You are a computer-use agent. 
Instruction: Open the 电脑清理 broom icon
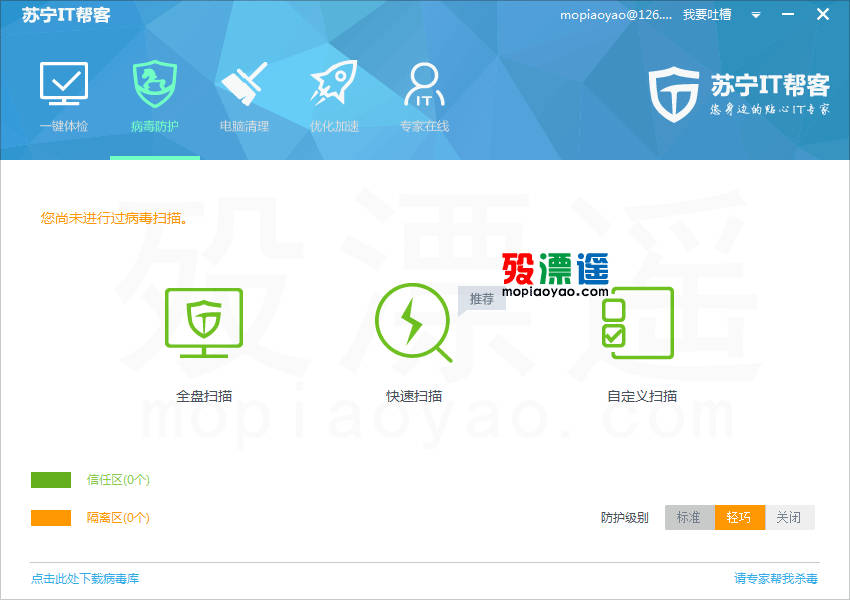[x=244, y=83]
